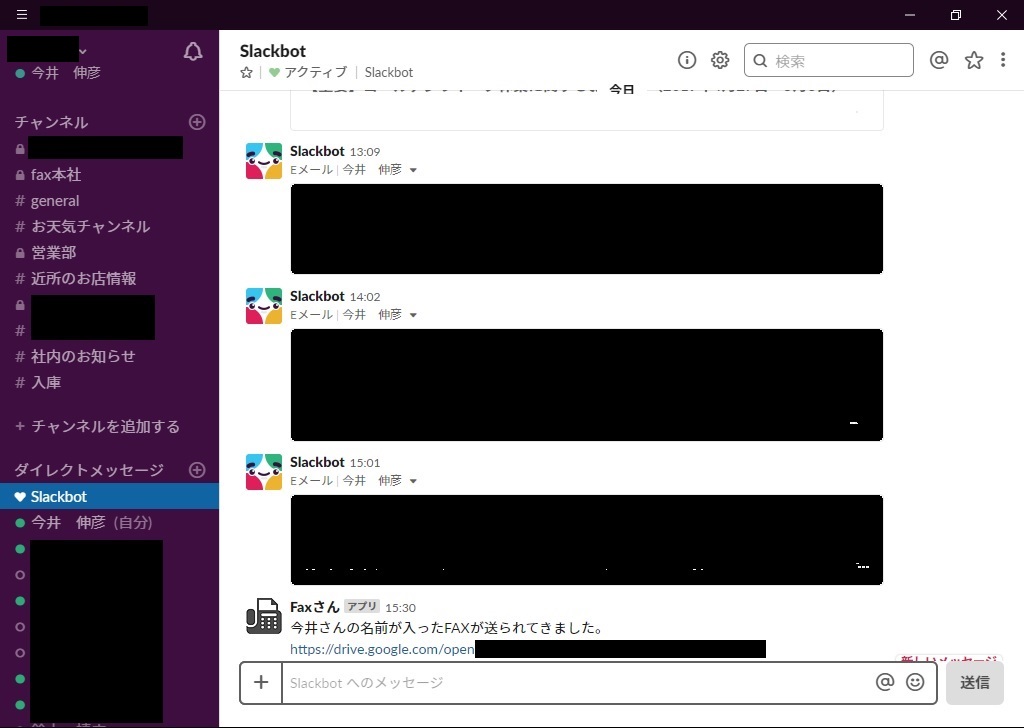Click Slackbot avatar on 15:01 message
1024x728 pixels.
click(264, 472)
